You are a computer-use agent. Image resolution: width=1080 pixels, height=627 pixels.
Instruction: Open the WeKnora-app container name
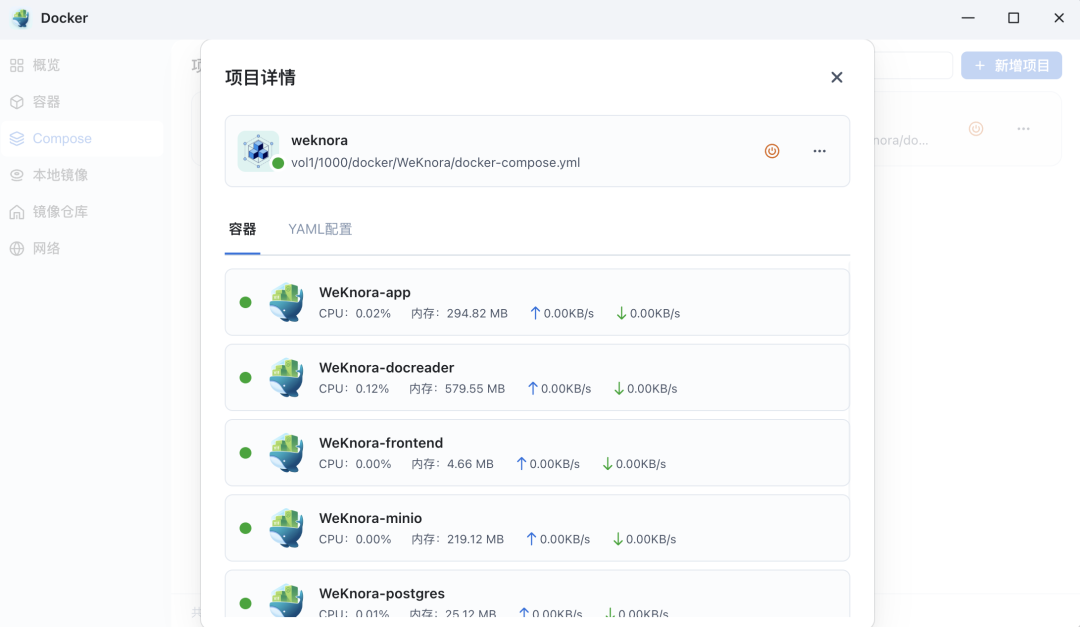(364, 292)
